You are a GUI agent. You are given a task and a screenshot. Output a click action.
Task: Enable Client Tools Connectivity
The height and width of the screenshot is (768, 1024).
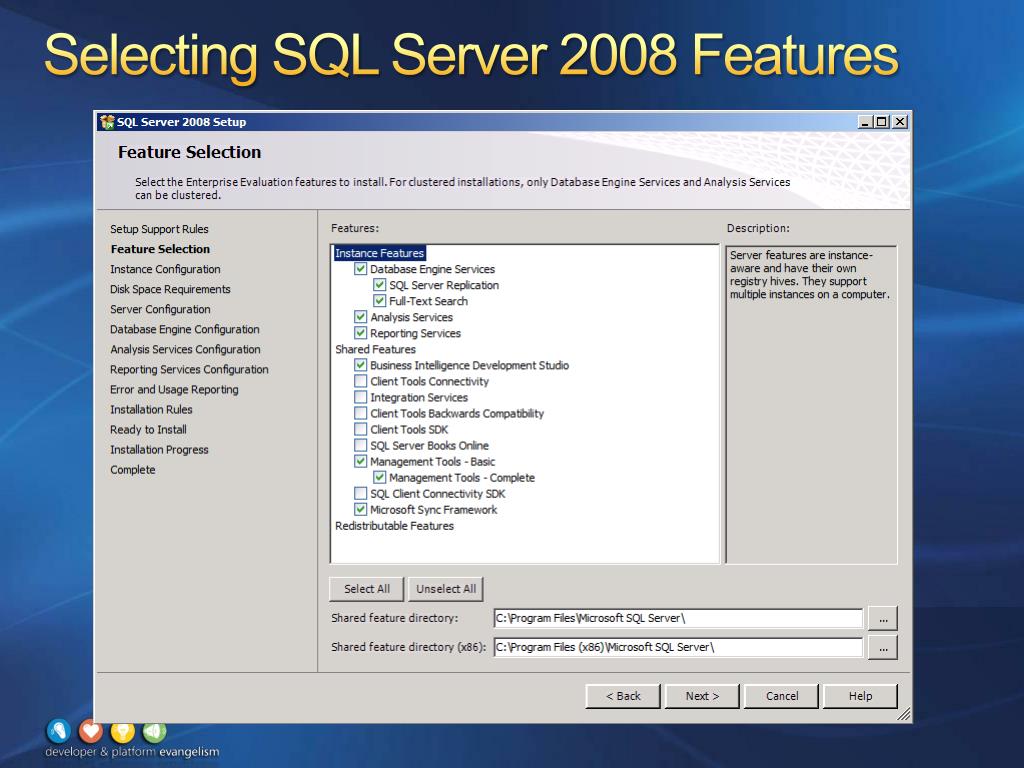[x=360, y=381]
